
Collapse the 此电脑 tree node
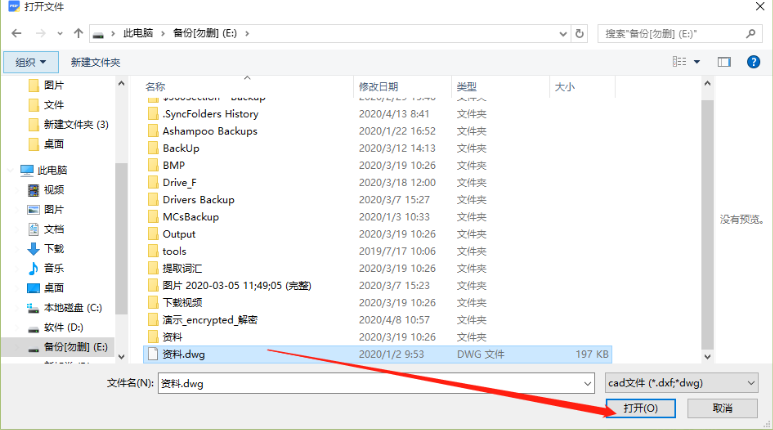(x=10, y=171)
